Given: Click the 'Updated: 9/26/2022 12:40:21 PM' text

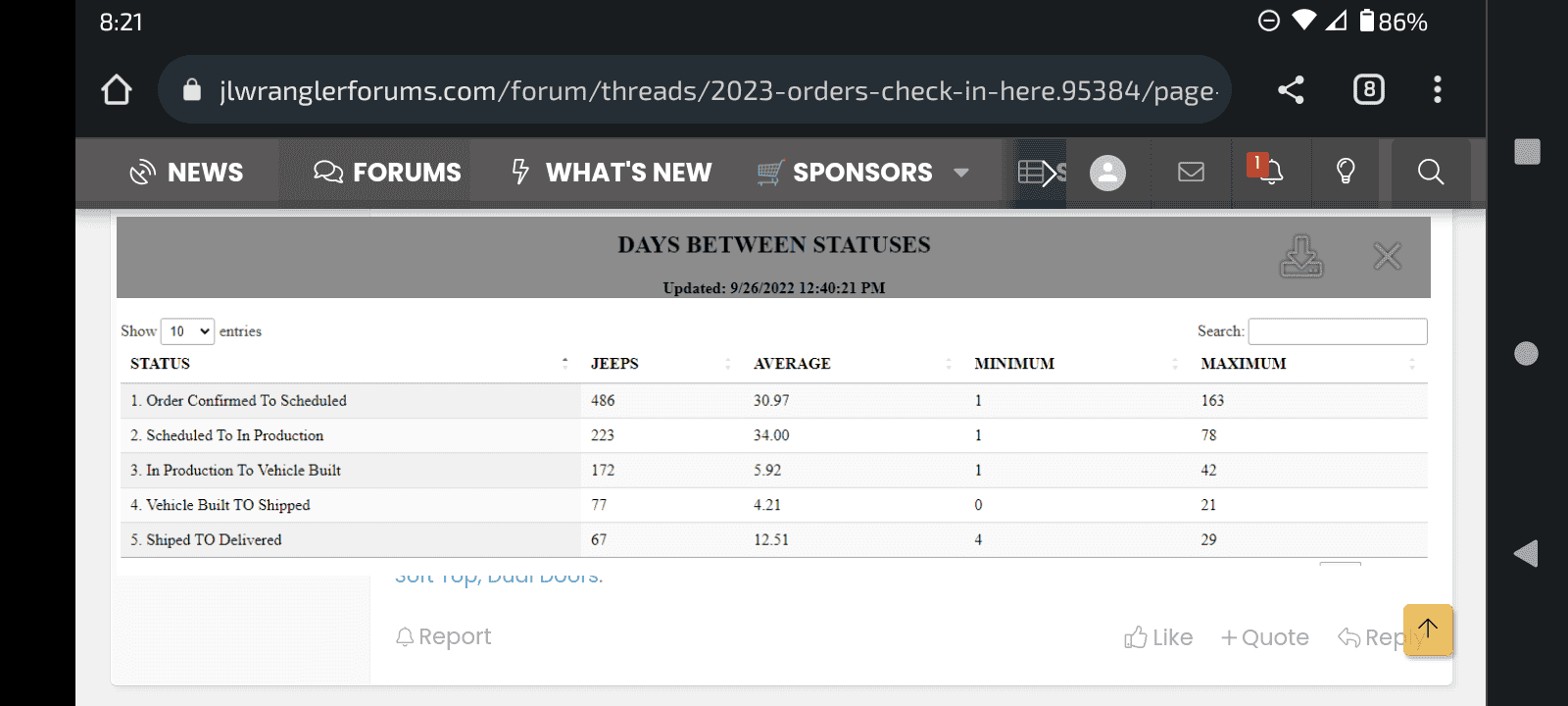Looking at the screenshot, I should pos(774,288).
